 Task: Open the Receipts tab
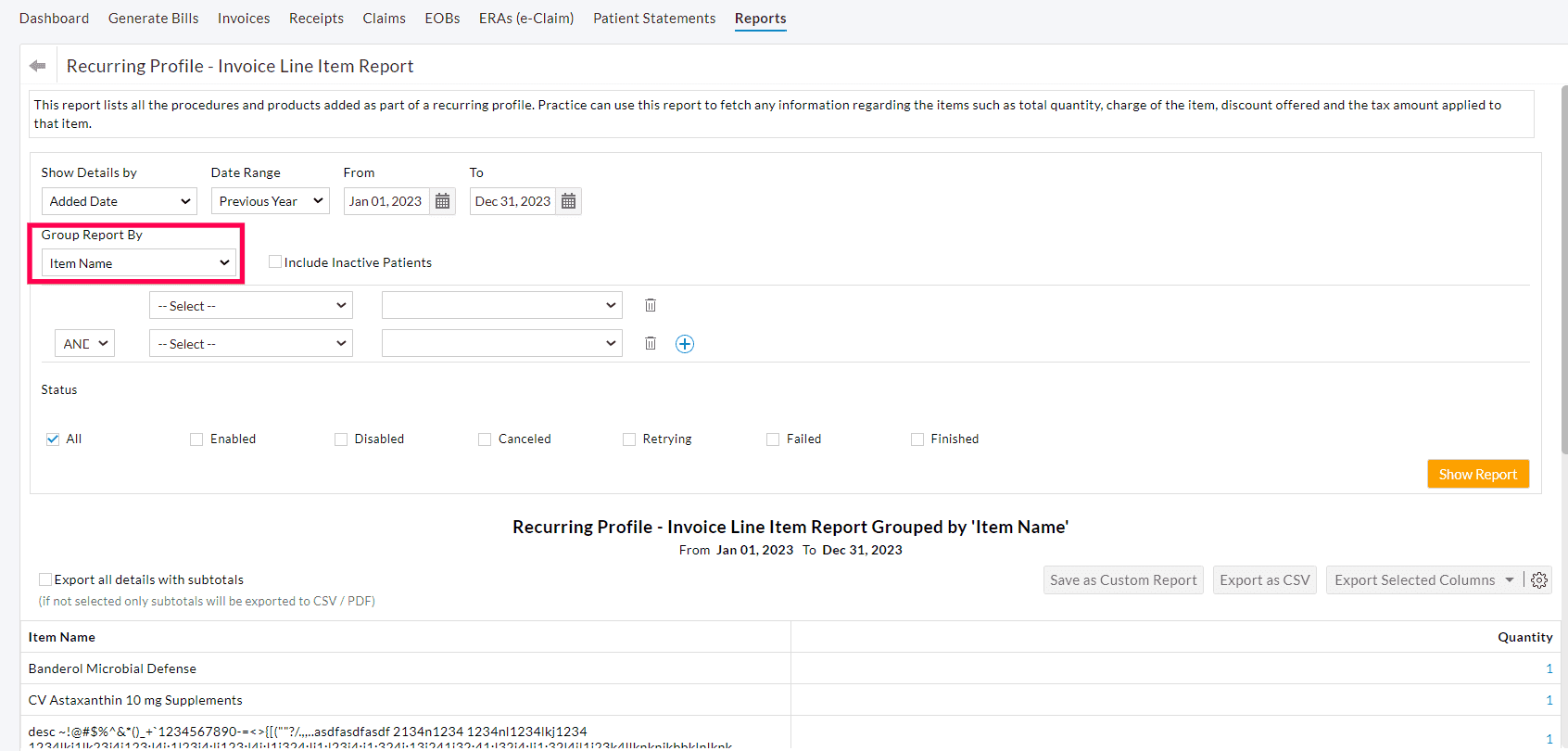coord(316,19)
